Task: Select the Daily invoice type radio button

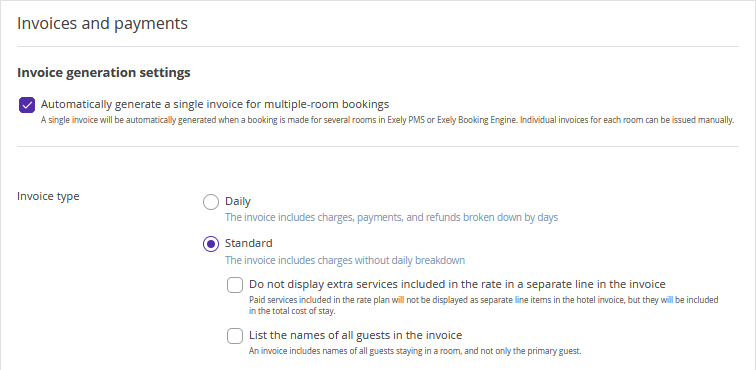Action: pos(211,202)
